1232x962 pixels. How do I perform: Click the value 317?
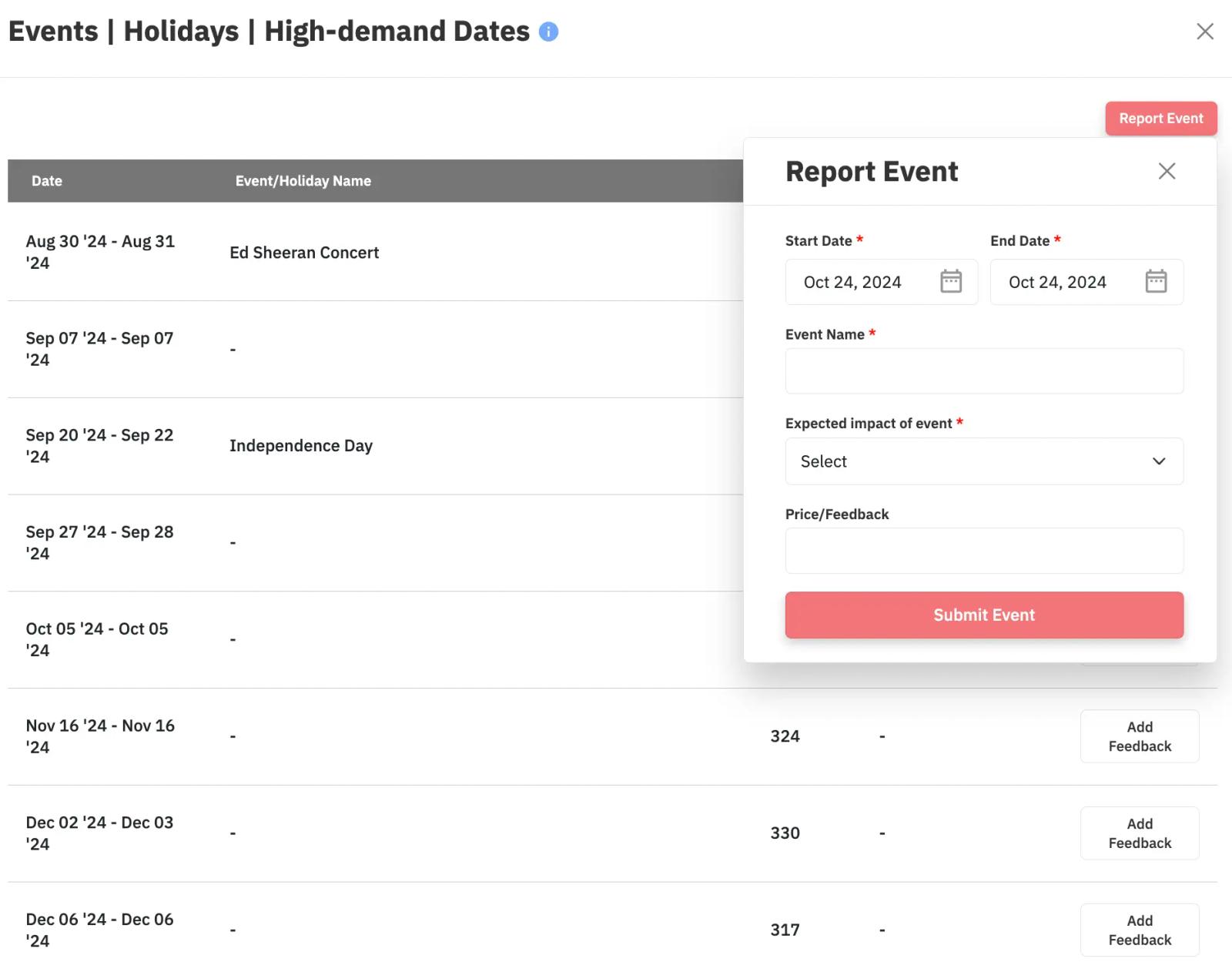point(785,930)
